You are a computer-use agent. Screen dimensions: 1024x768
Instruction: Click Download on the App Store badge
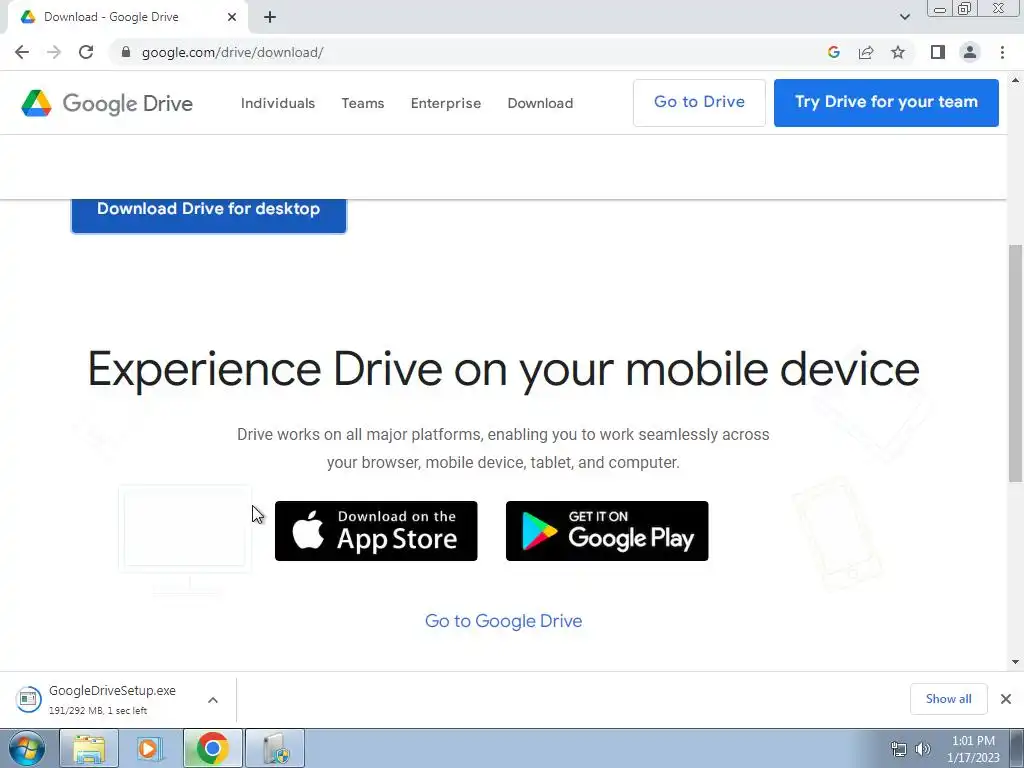(376, 531)
